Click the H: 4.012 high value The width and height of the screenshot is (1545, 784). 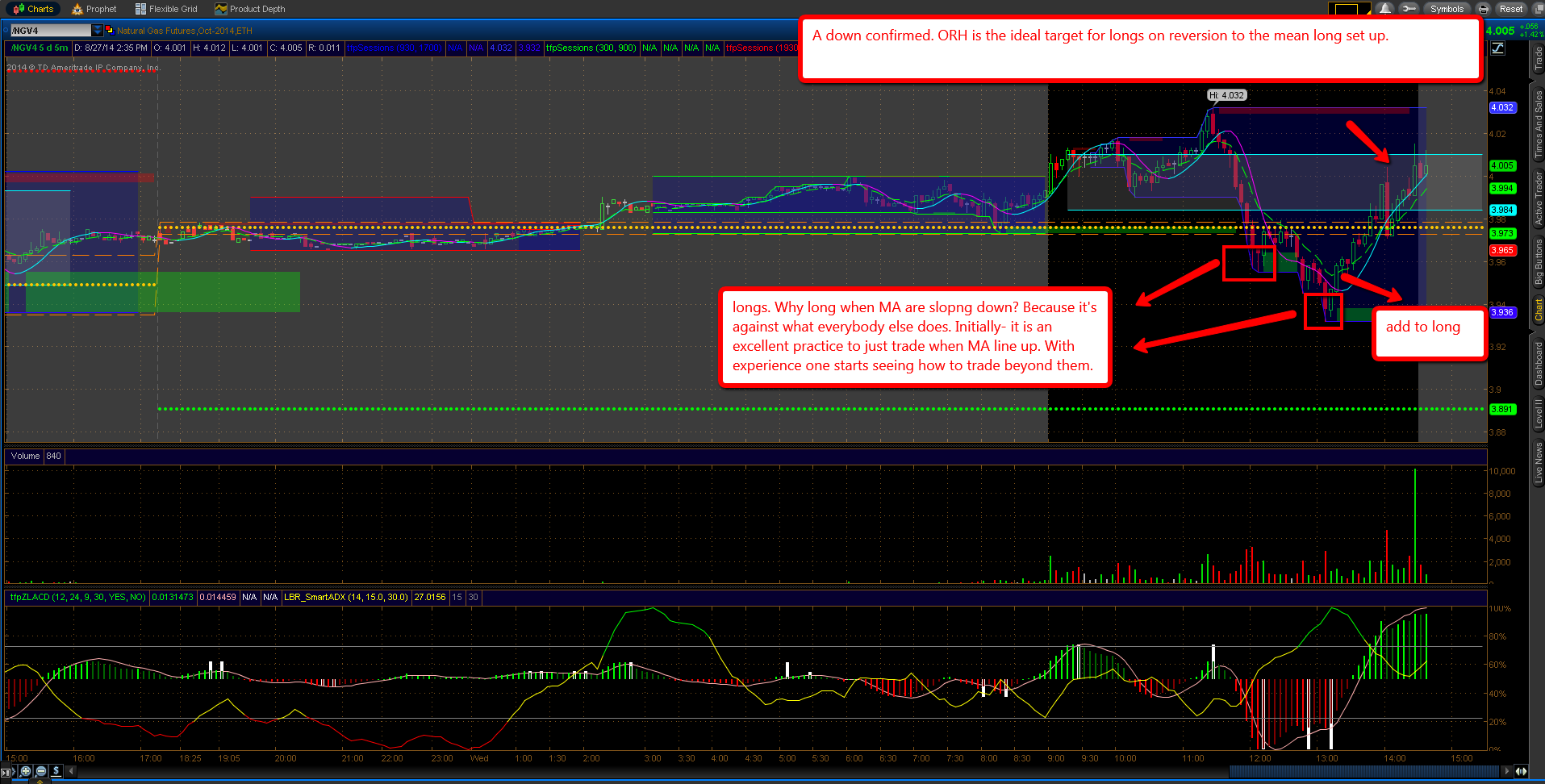point(209,48)
